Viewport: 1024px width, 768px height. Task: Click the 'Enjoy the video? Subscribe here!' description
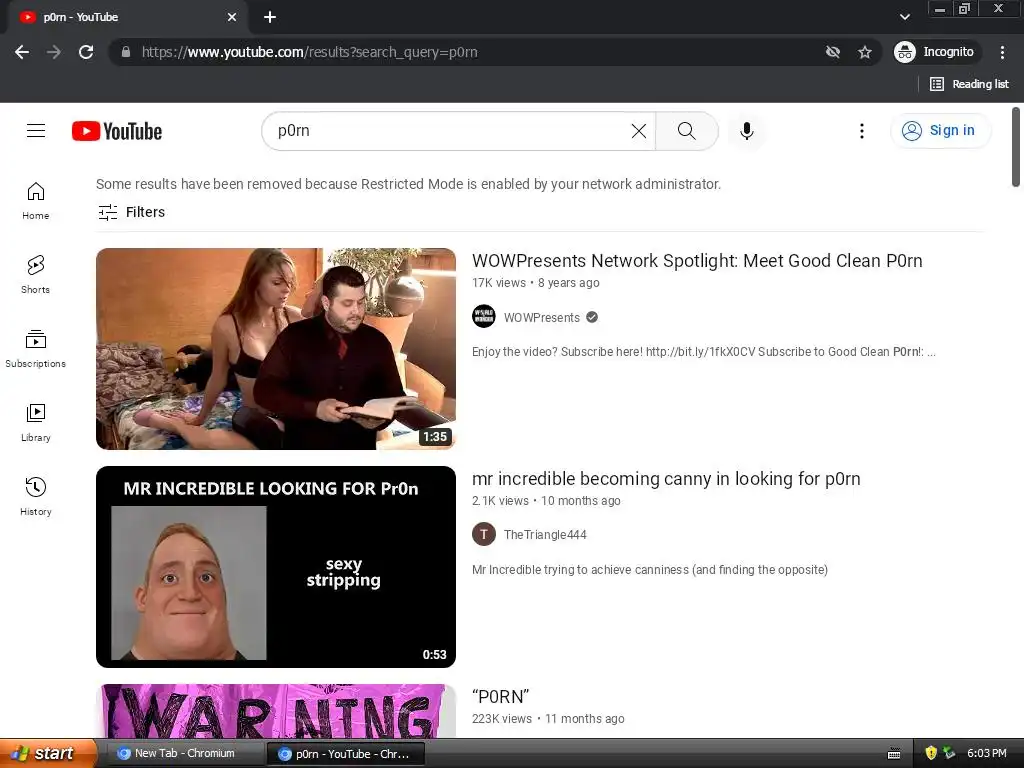tap(703, 352)
